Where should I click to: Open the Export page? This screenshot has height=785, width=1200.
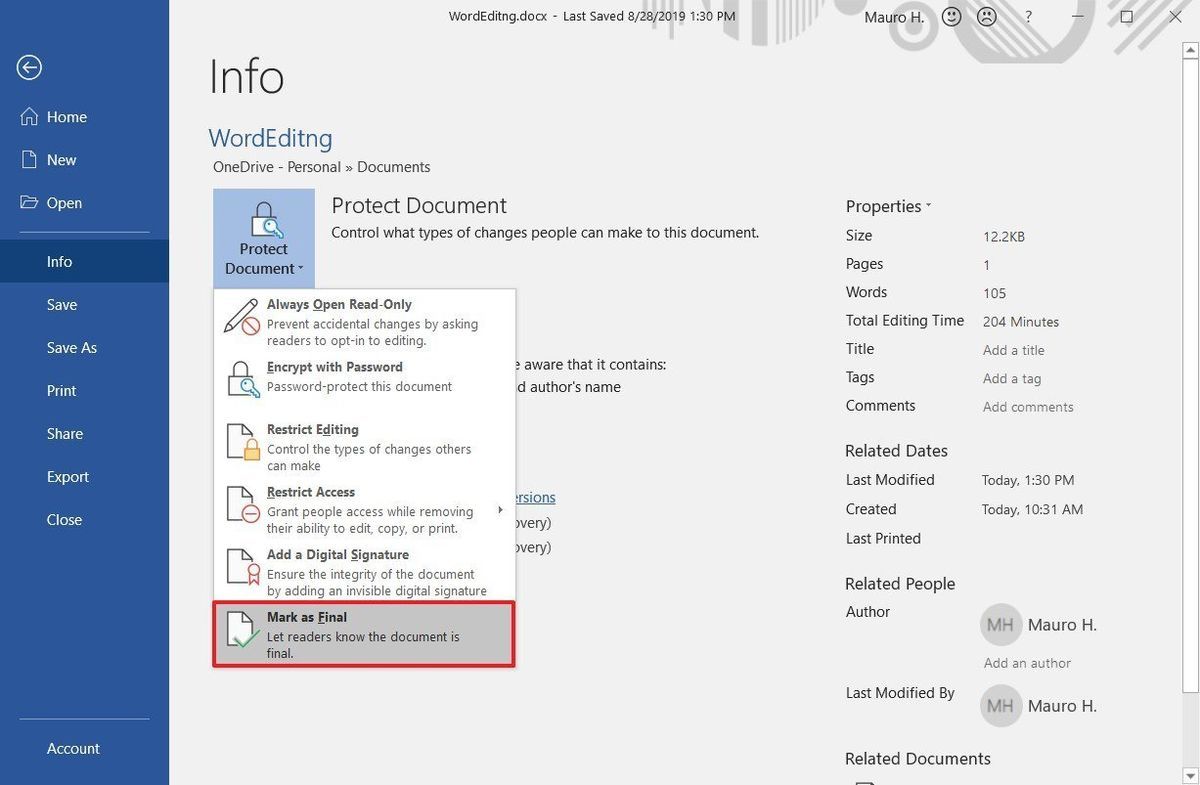point(68,477)
